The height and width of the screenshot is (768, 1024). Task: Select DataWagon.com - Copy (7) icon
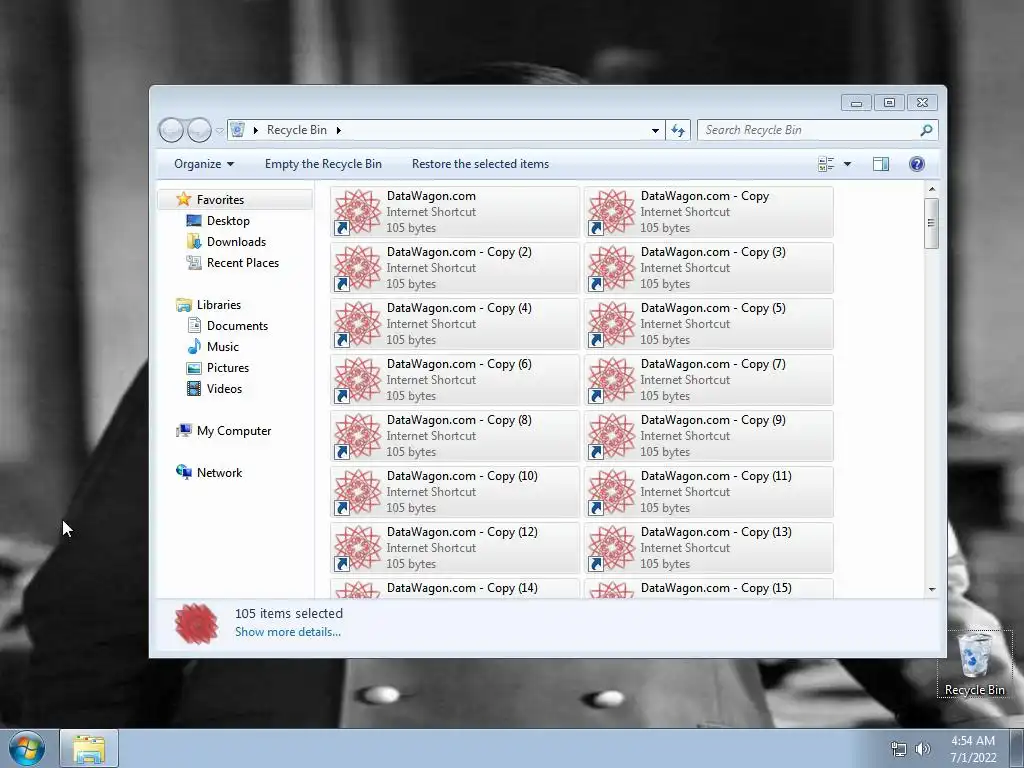(x=611, y=379)
